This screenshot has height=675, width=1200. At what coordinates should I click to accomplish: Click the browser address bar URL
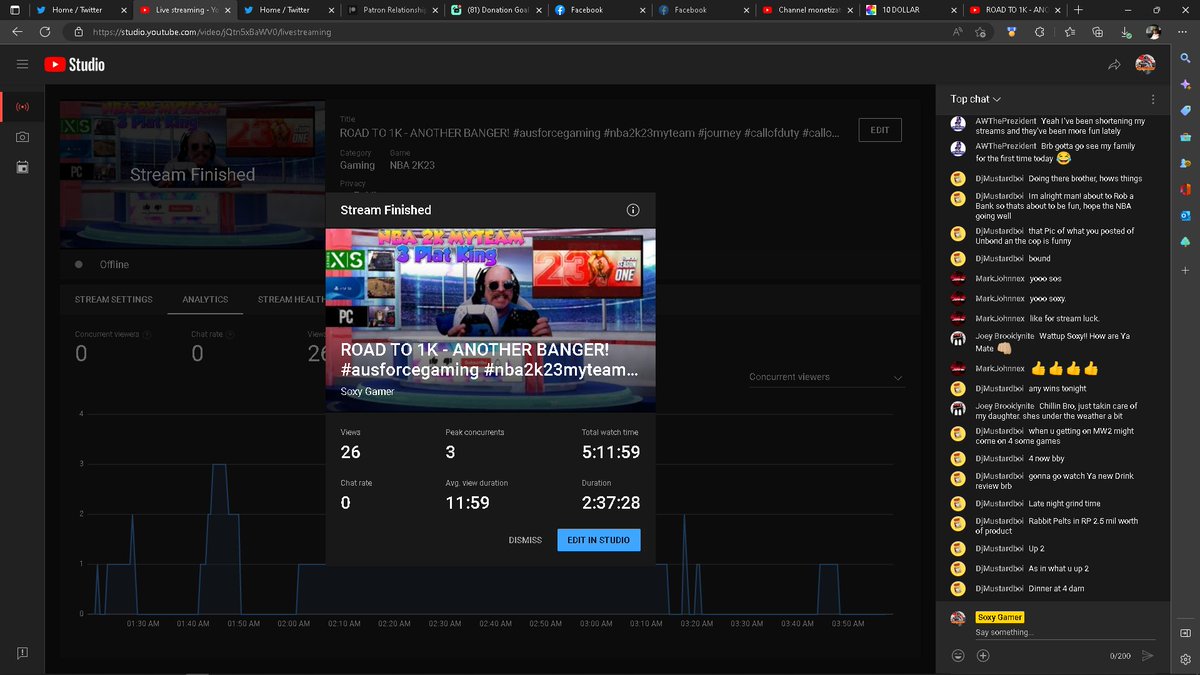point(212,32)
